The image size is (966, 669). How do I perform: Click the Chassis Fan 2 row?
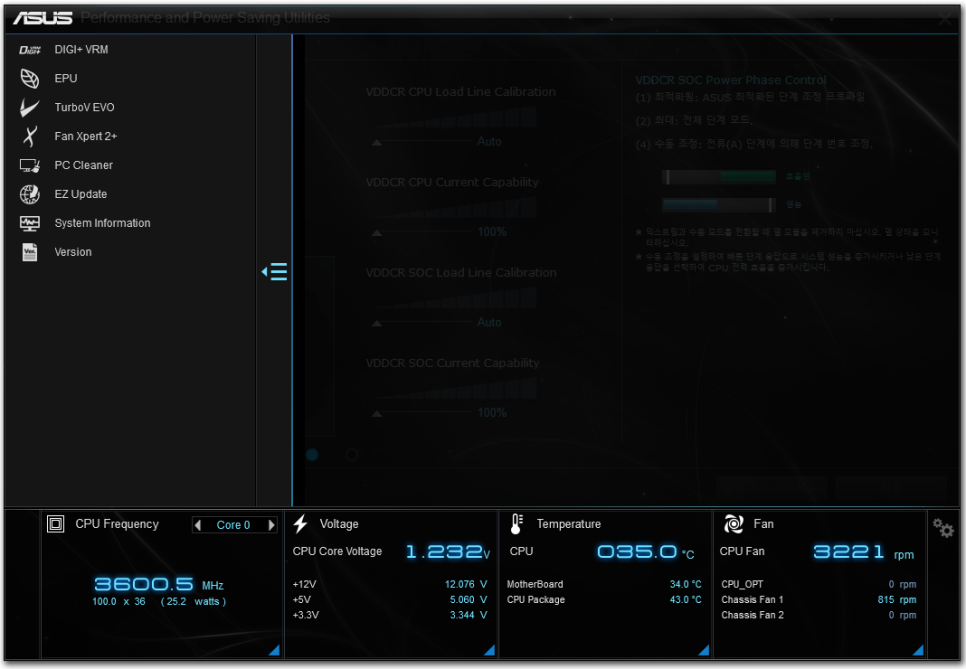[x=819, y=615]
